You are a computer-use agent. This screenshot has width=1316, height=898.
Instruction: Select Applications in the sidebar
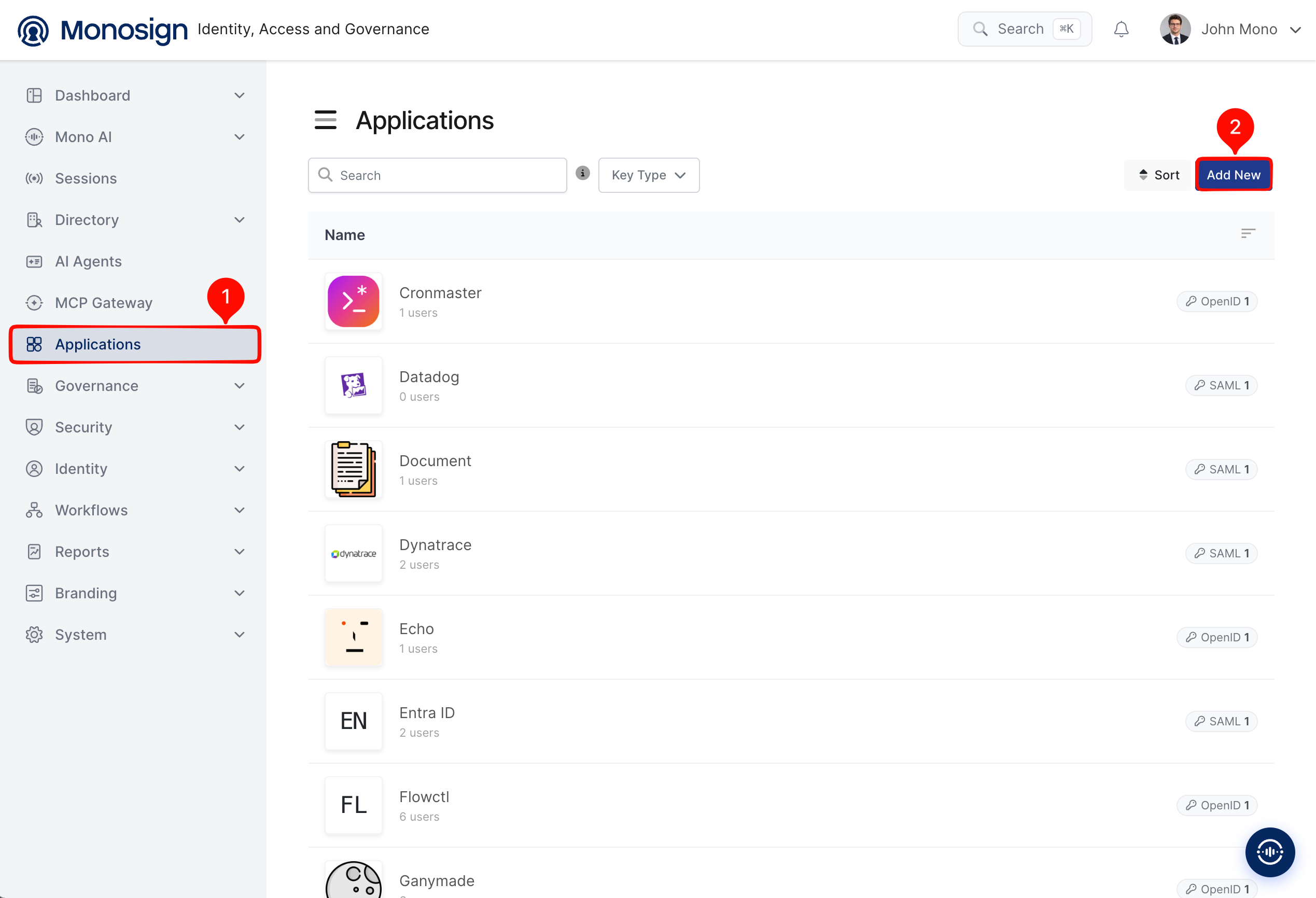tap(134, 344)
